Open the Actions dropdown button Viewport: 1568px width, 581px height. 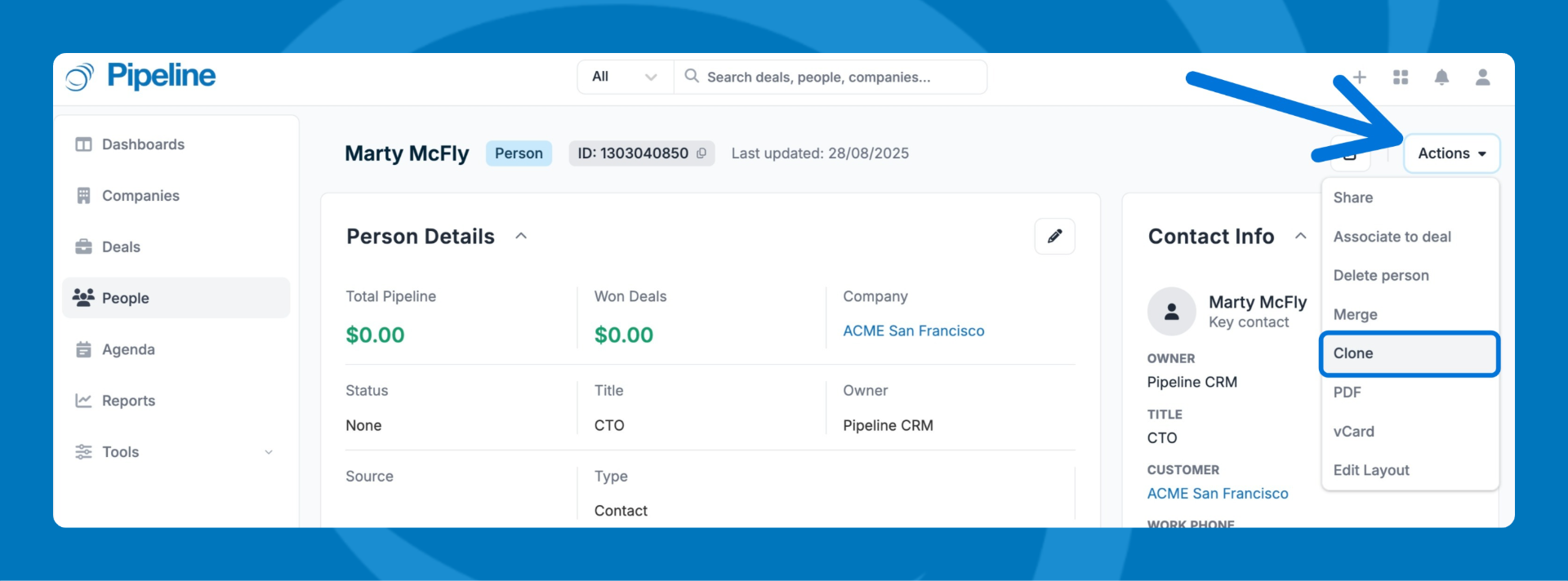coord(1452,153)
